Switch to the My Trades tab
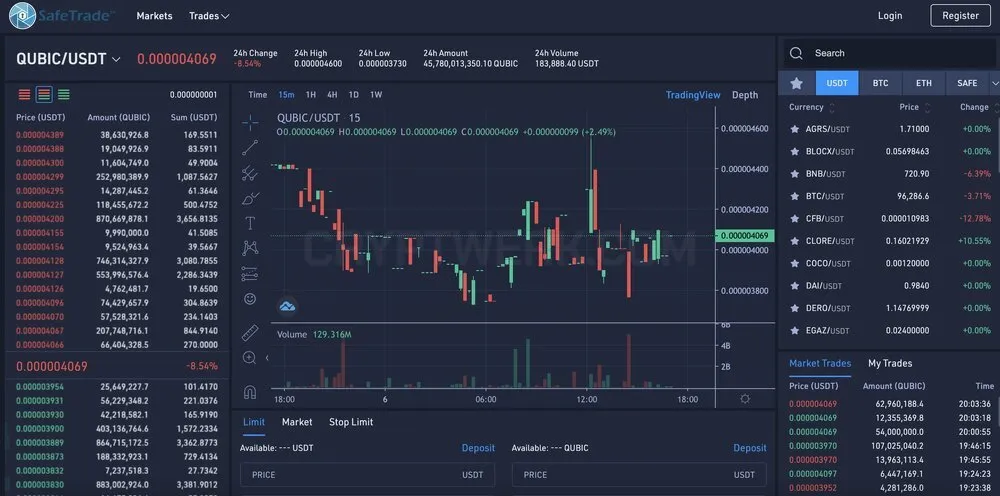Screen dimensions: 1000x496 click(x=890, y=363)
